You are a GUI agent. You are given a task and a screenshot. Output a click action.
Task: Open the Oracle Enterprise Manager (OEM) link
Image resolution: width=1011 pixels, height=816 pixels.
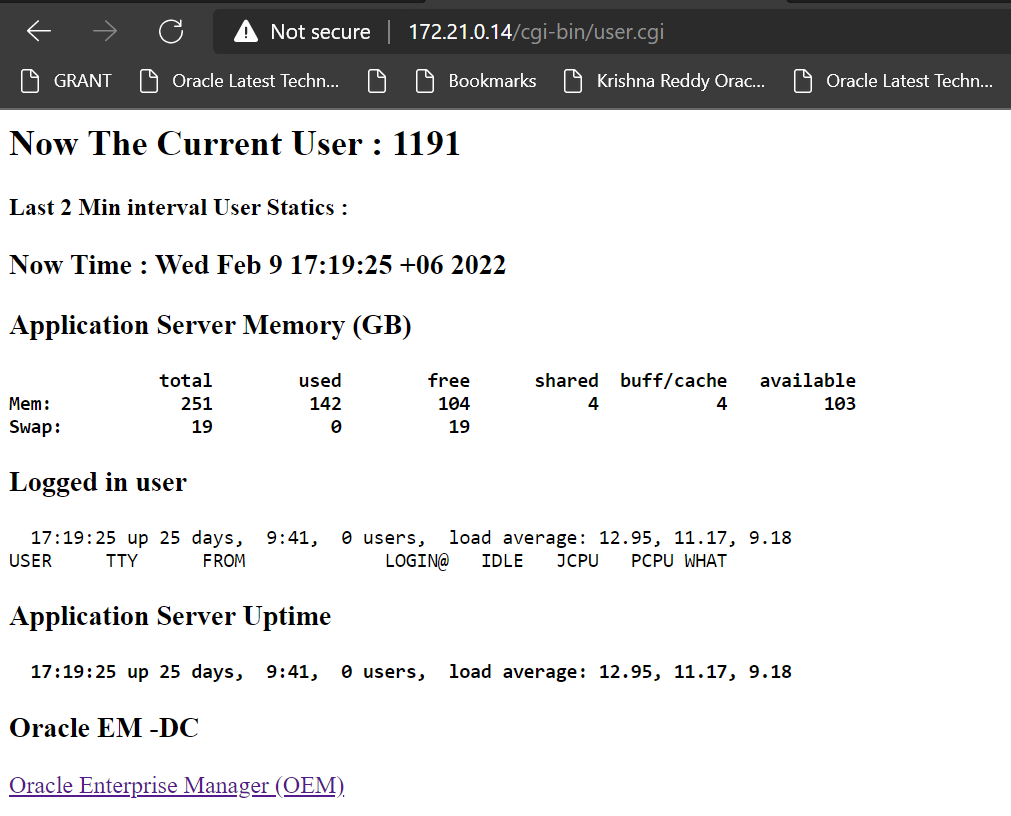177,786
